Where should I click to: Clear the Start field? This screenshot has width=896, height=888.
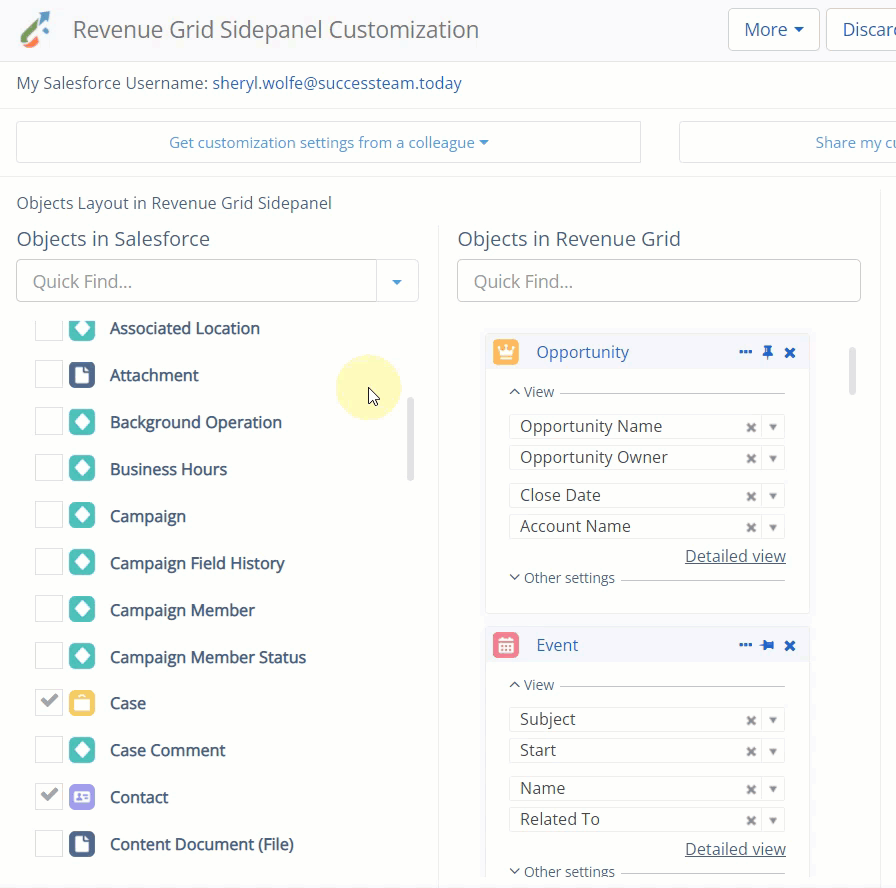pyautogui.click(x=751, y=751)
